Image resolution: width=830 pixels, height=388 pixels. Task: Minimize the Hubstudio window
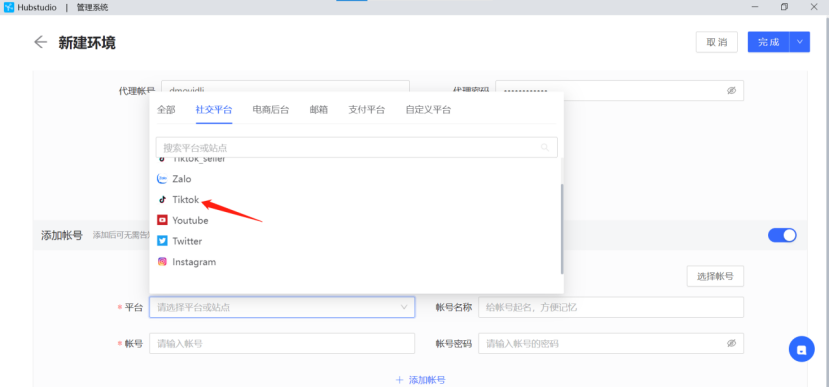(755, 7)
